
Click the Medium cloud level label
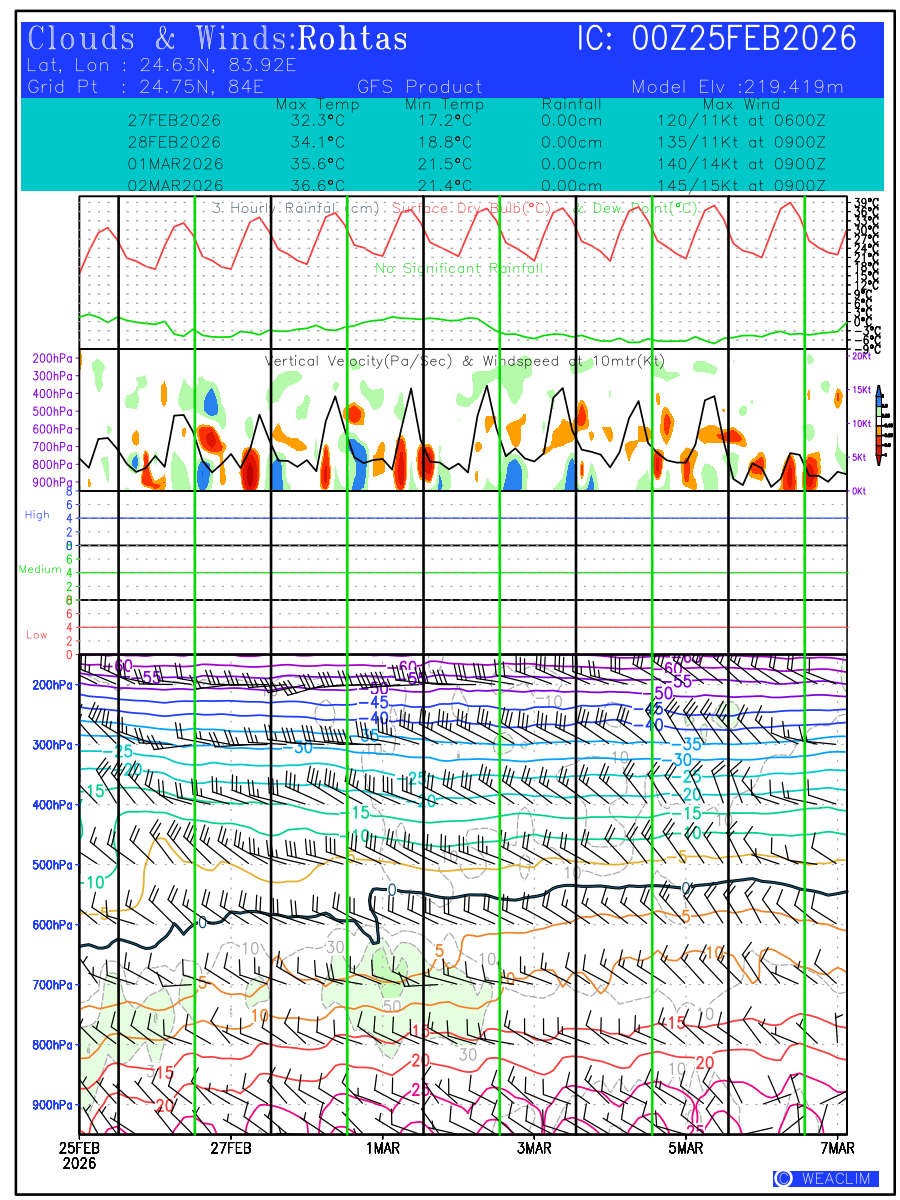40,570
